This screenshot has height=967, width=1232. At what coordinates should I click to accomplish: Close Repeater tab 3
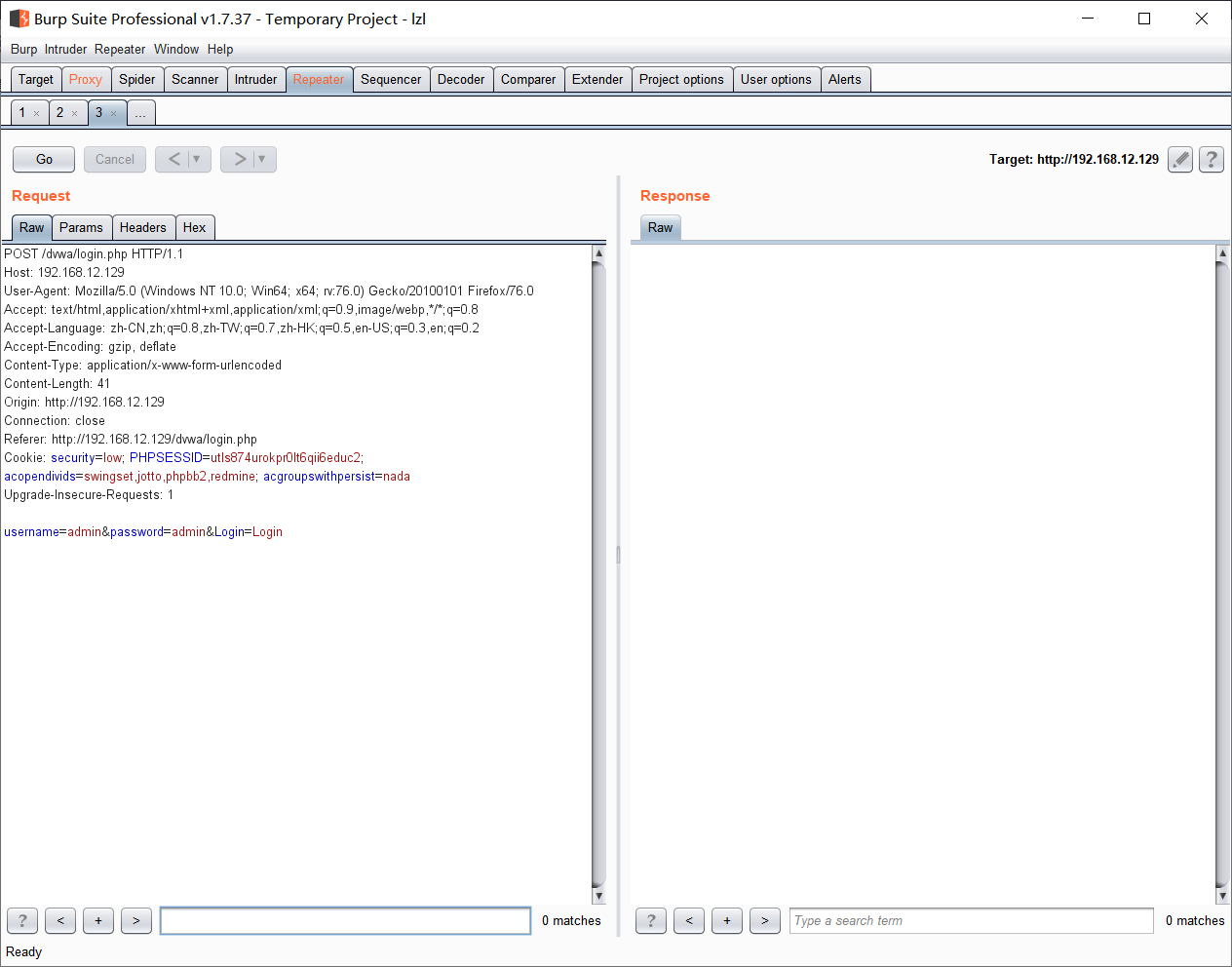coord(113,113)
